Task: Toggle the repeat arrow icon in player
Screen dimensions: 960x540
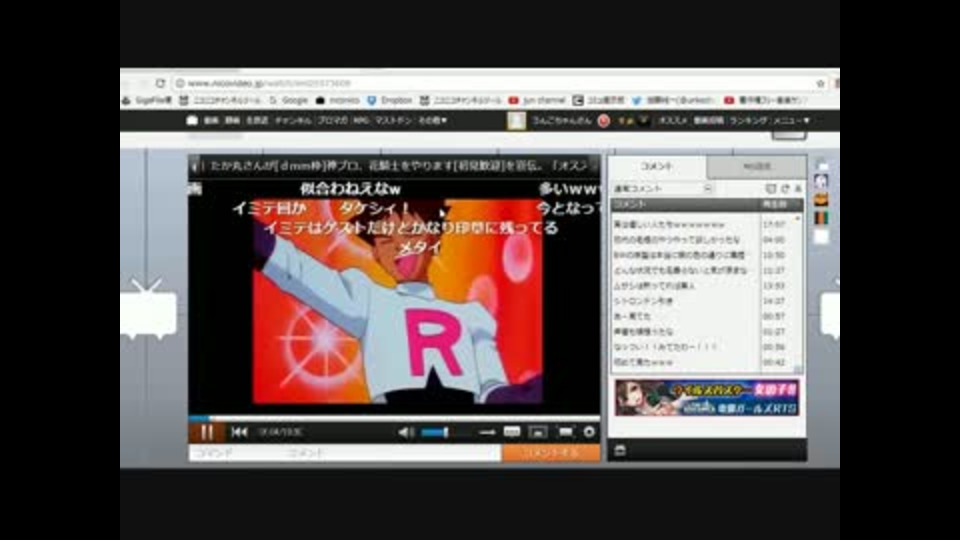Action: tap(487, 433)
